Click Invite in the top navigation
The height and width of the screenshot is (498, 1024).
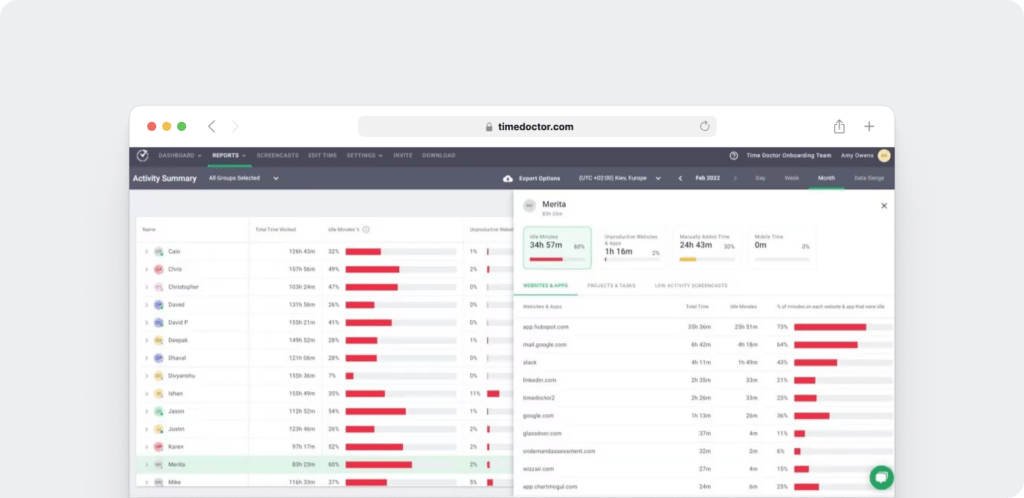(x=403, y=155)
